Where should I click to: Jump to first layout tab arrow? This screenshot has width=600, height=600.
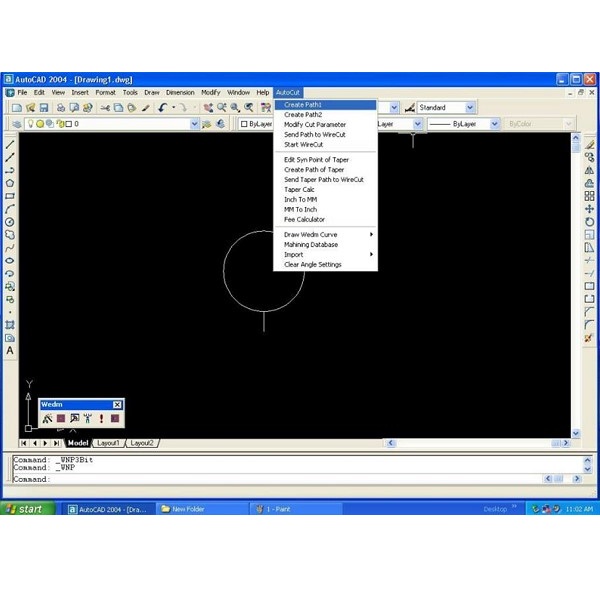click(24, 443)
